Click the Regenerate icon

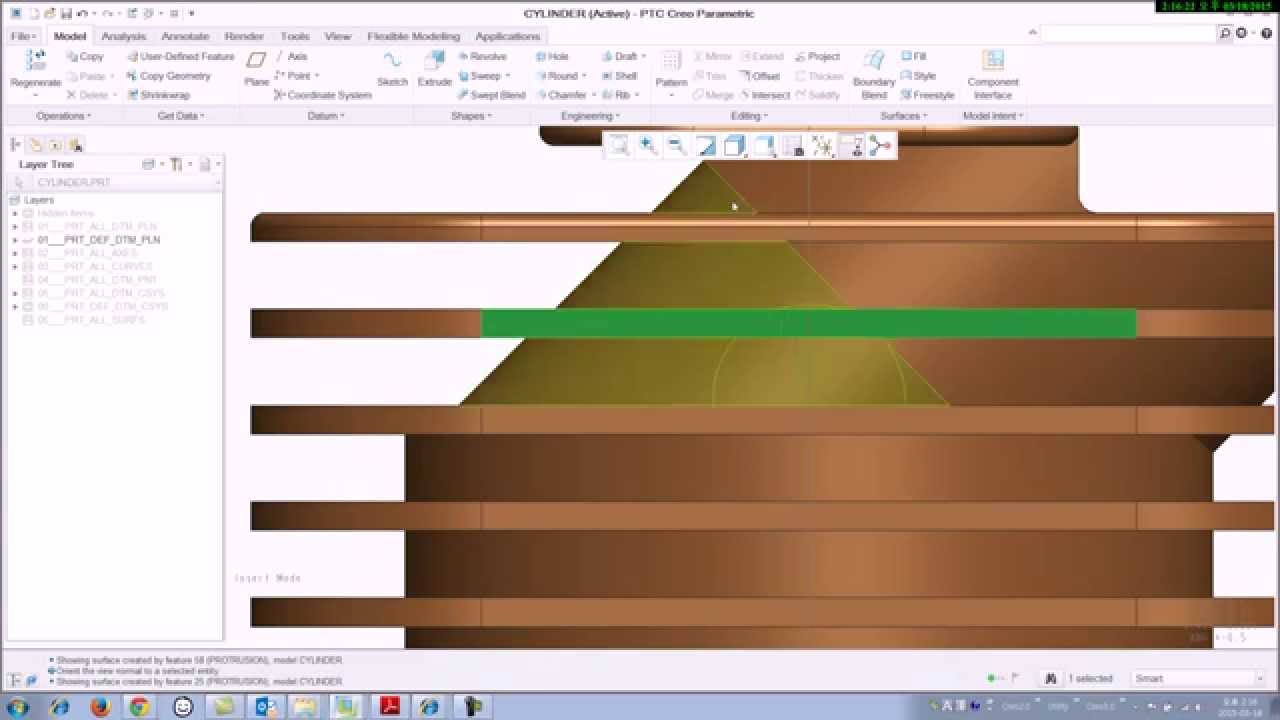[x=35, y=62]
